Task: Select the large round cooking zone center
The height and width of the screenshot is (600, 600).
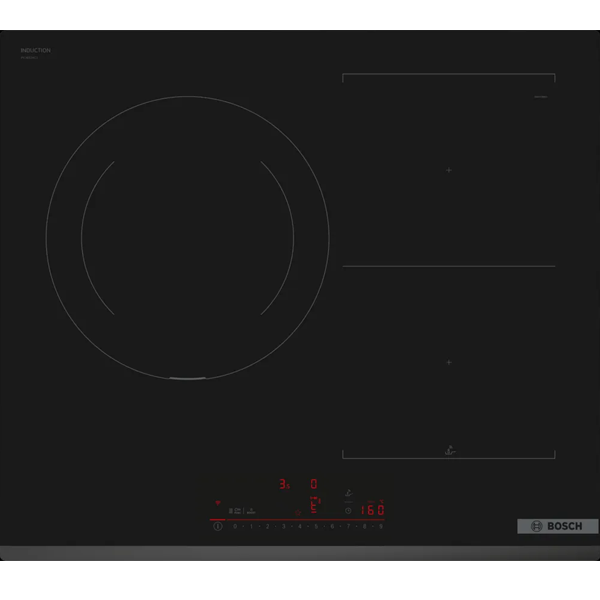Action: pyautogui.click(x=187, y=237)
